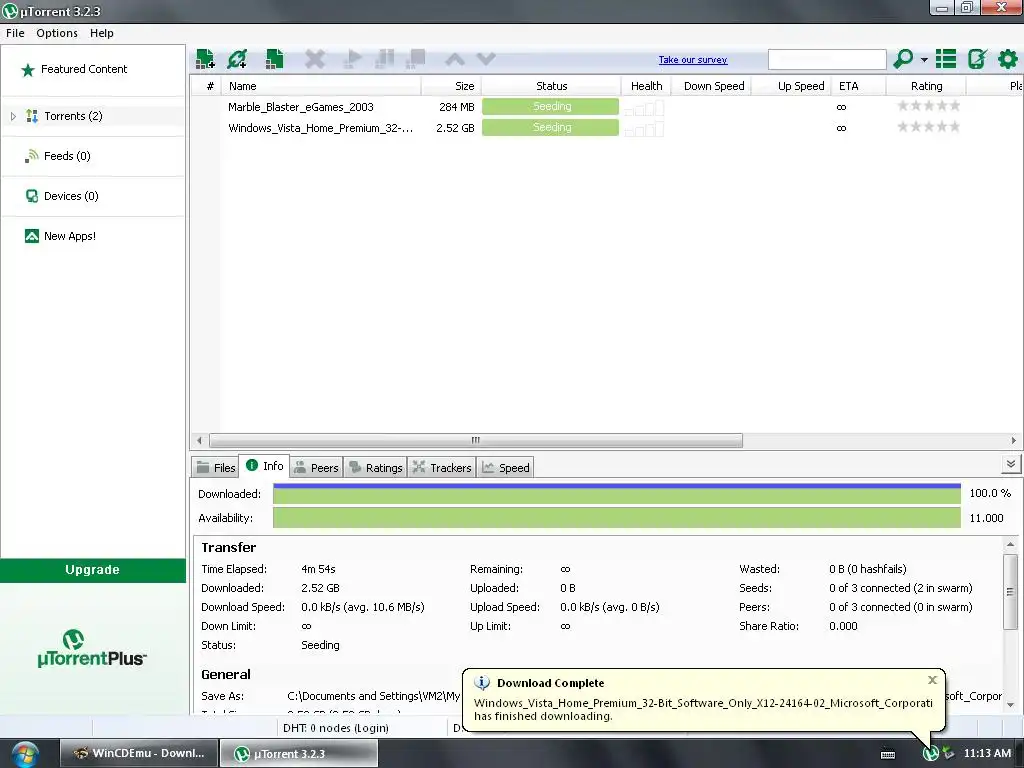This screenshot has width=1024, height=768.
Task: Select the Windows_Vista_Home_Premium torrent row
Action: point(606,128)
